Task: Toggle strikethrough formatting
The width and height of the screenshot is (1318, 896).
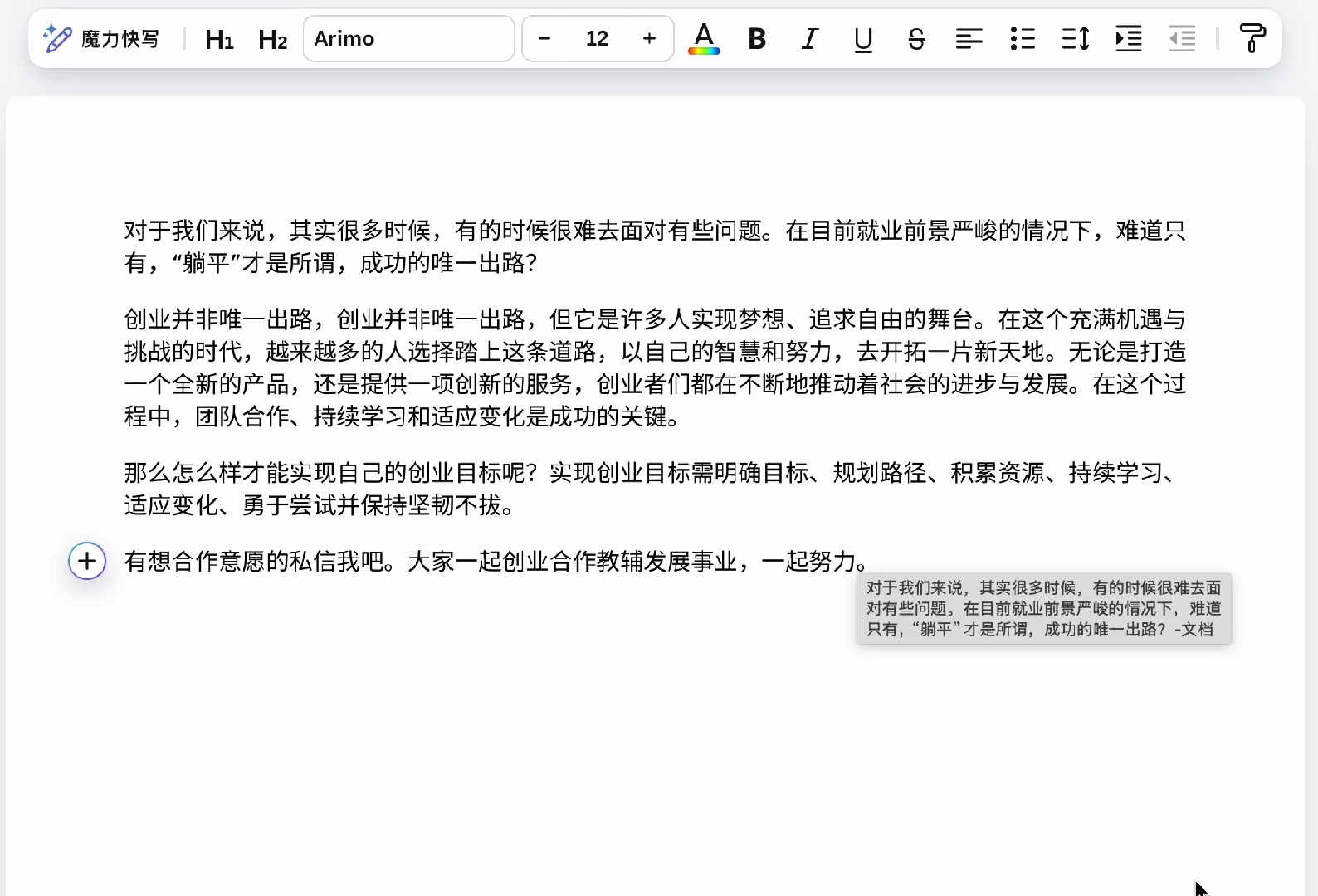Action: (916, 38)
